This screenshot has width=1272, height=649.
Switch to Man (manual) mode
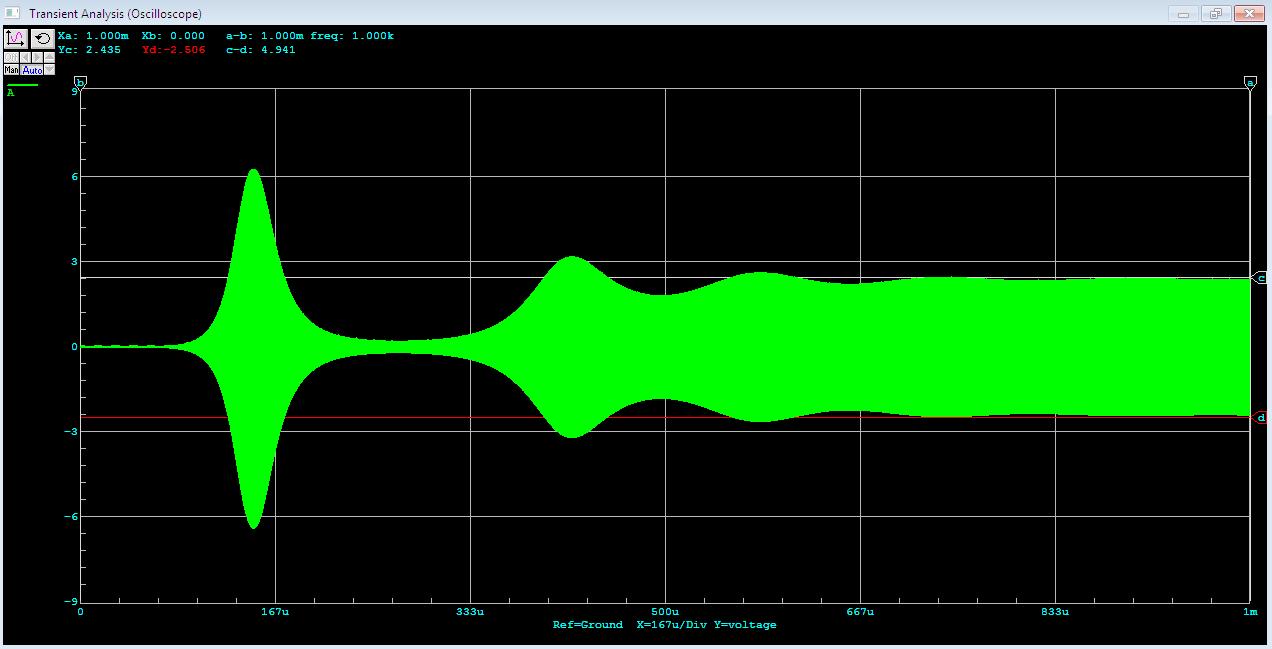11,70
